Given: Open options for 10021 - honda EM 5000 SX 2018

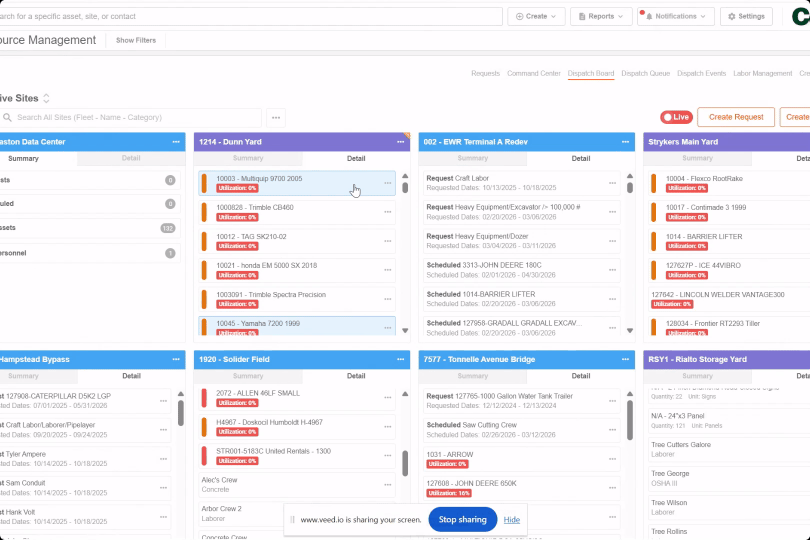Looking at the screenshot, I should click(x=387, y=270).
